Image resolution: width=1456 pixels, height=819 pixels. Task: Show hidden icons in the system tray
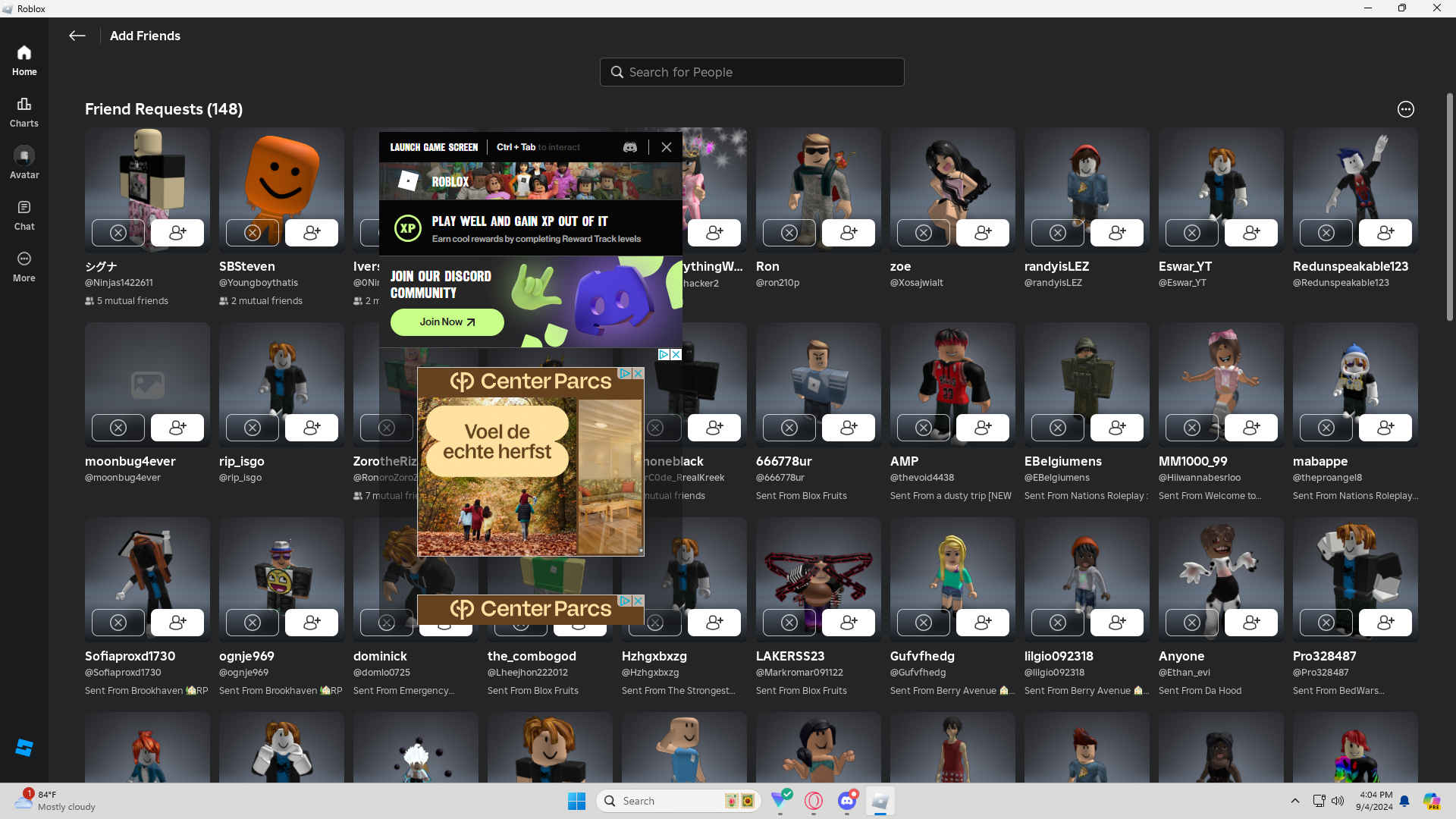1294,801
